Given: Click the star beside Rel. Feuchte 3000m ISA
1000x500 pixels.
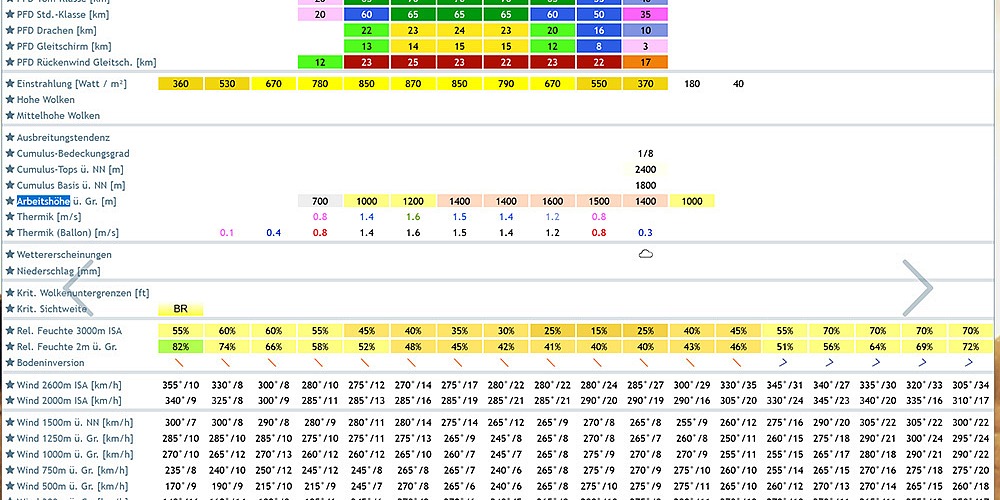Looking at the screenshot, I should click(x=10, y=331).
